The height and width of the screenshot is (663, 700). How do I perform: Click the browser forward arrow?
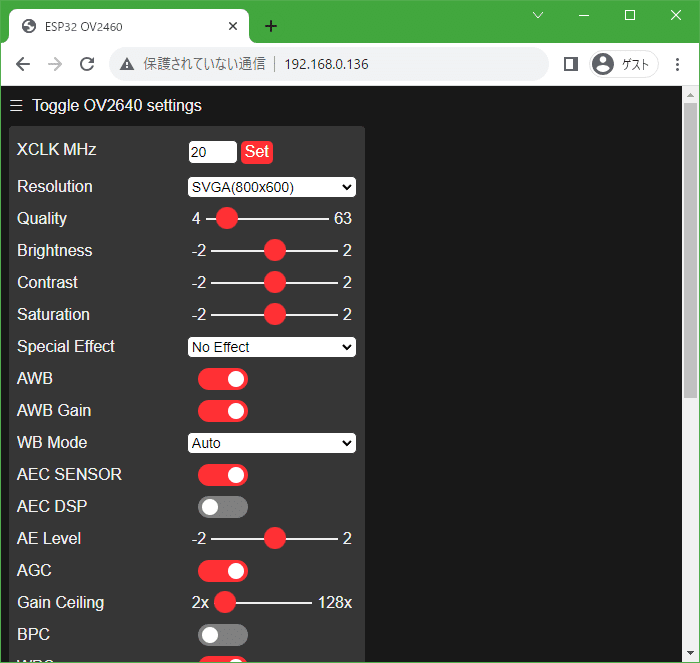tap(55, 64)
